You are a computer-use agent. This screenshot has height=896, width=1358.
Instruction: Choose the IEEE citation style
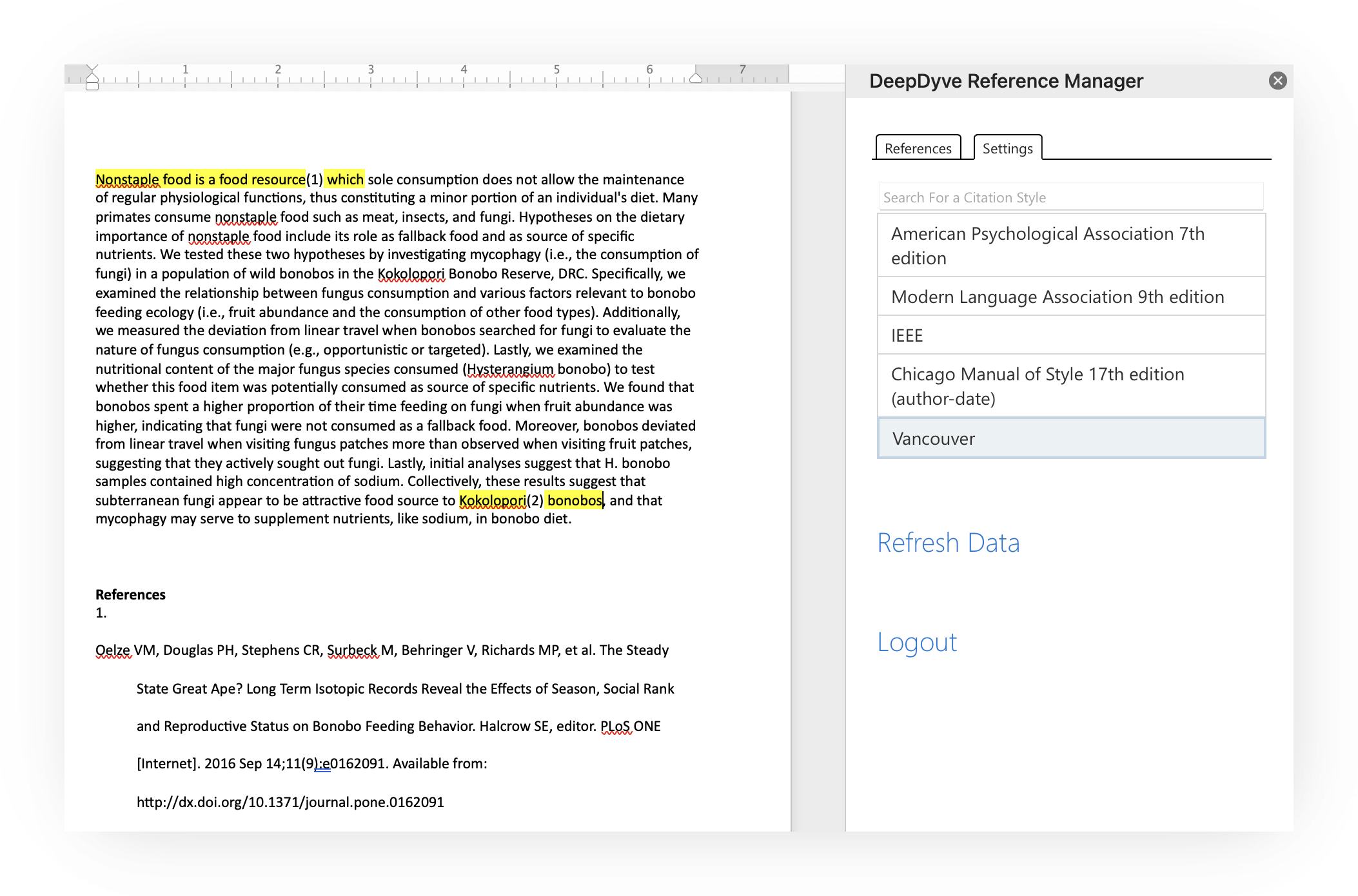1071,335
